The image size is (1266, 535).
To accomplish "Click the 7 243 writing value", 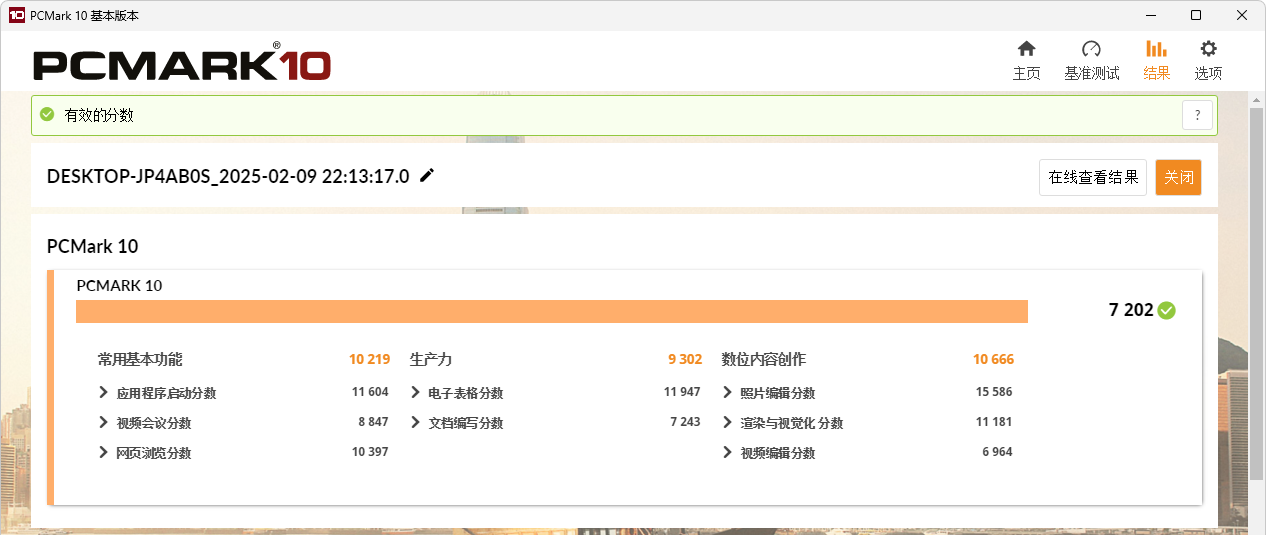I will (685, 422).
